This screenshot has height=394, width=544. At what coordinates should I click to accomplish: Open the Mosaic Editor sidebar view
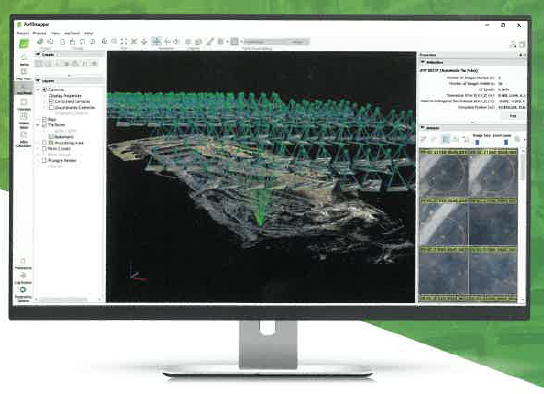[x=24, y=120]
